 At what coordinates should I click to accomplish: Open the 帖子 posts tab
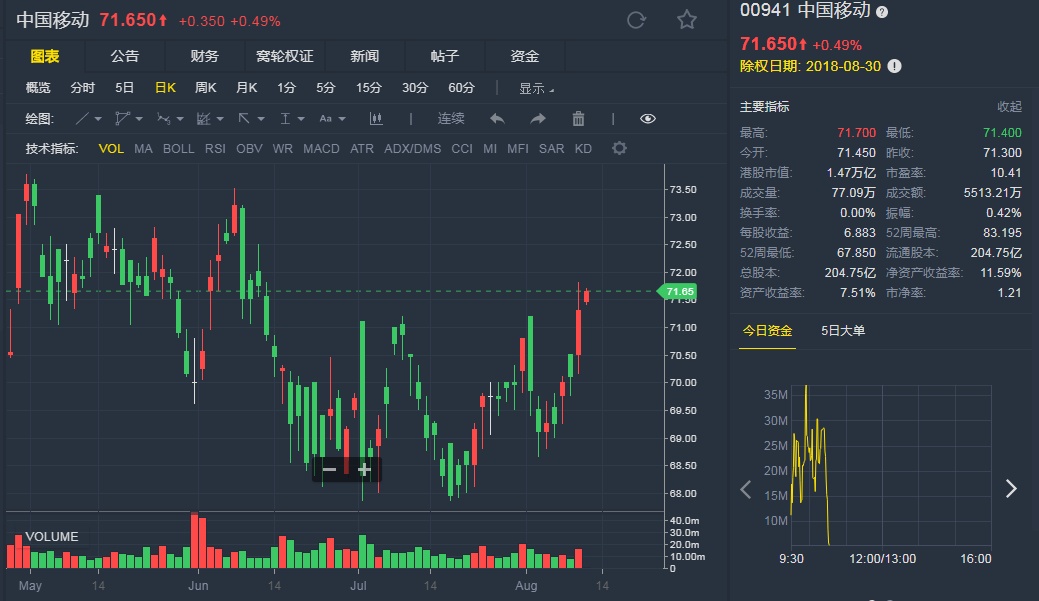[x=445, y=56]
